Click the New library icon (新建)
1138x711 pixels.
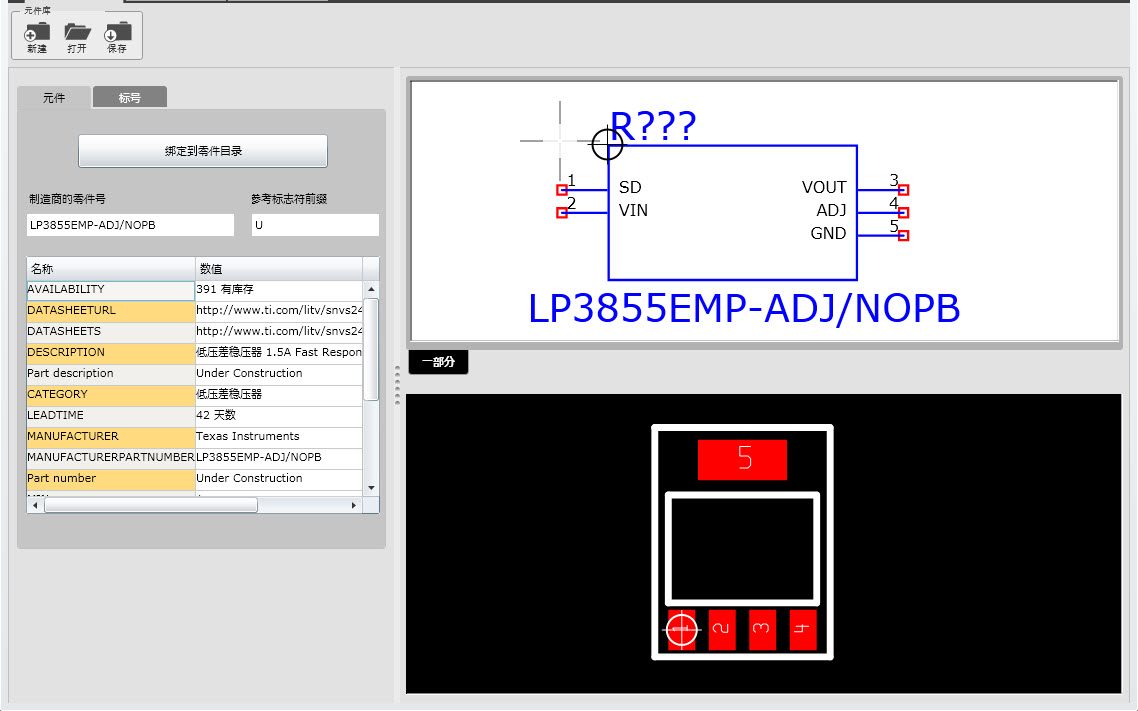pyautogui.click(x=37, y=38)
